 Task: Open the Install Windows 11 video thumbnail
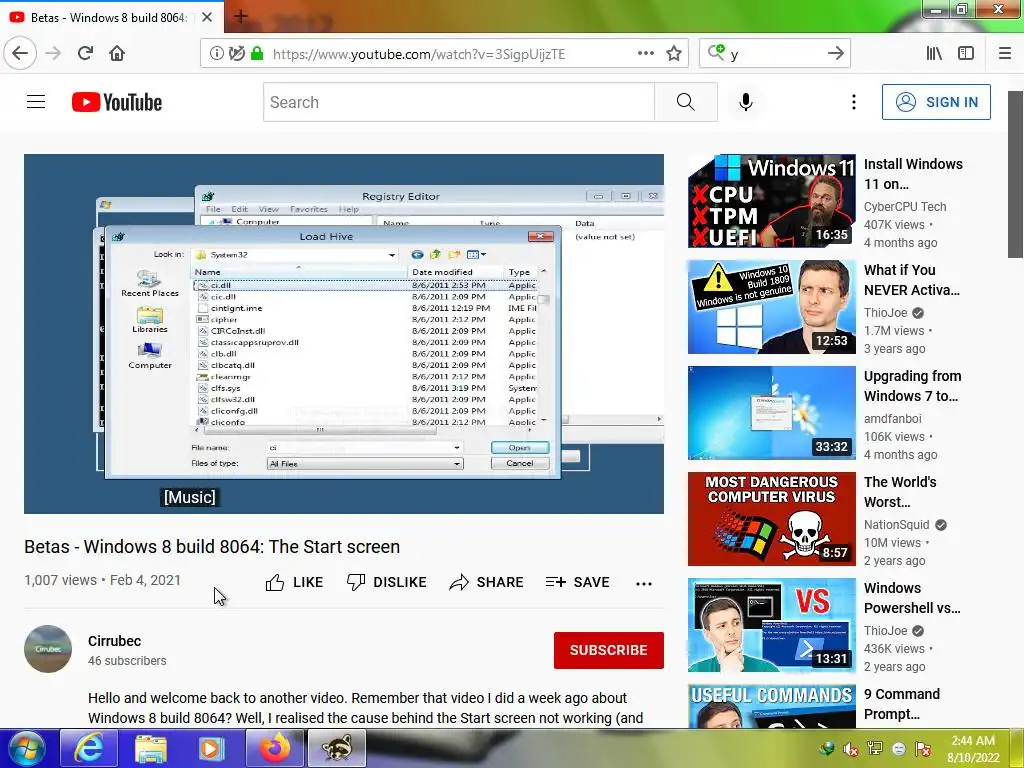[771, 201]
